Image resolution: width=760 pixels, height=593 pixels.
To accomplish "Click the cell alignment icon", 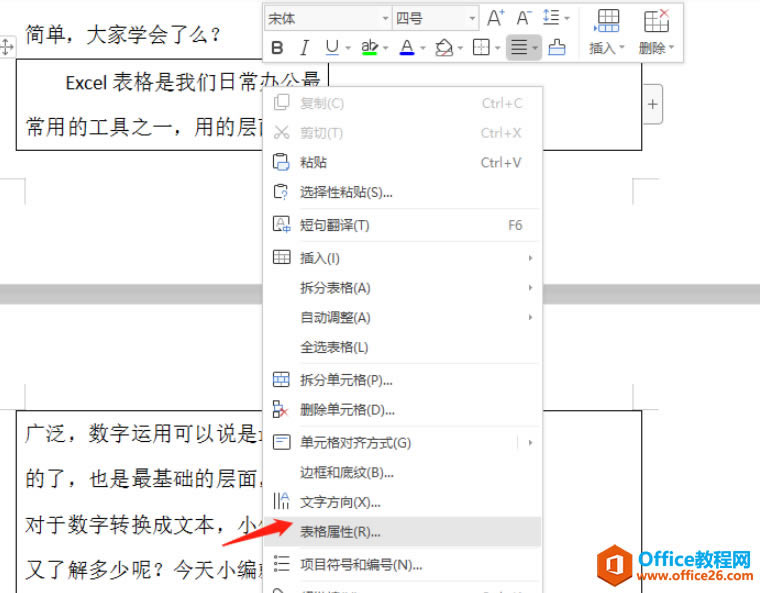I will click(281, 442).
